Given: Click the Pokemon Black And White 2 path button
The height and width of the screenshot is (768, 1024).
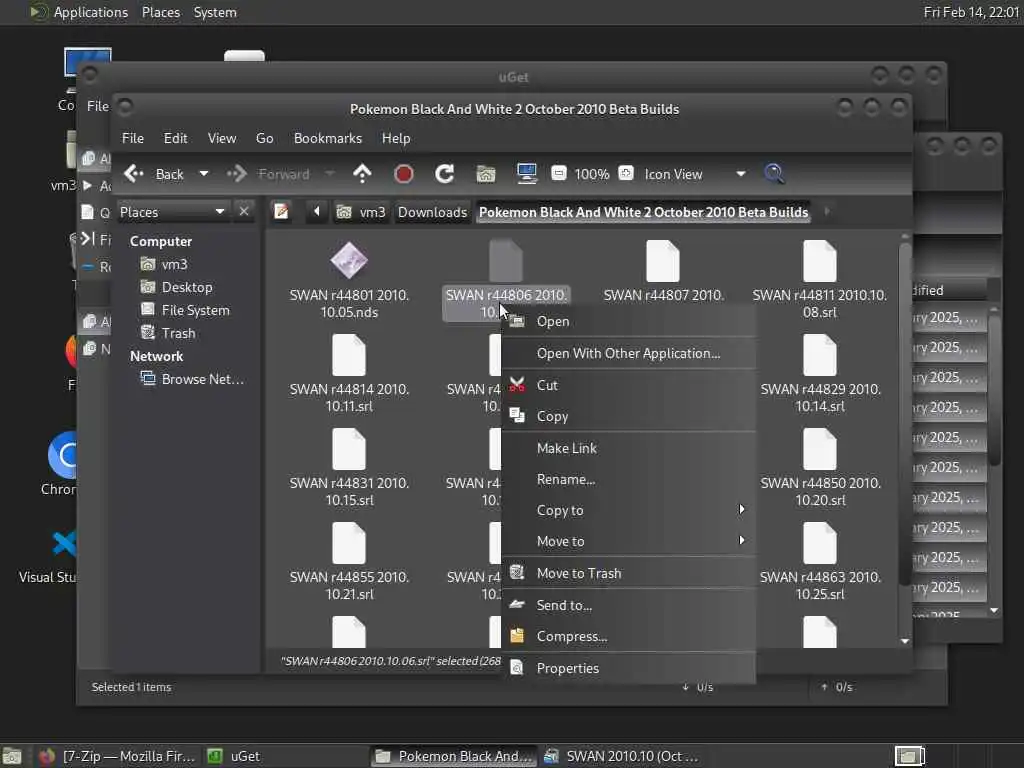Looking at the screenshot, I should [x=643, y=212].
